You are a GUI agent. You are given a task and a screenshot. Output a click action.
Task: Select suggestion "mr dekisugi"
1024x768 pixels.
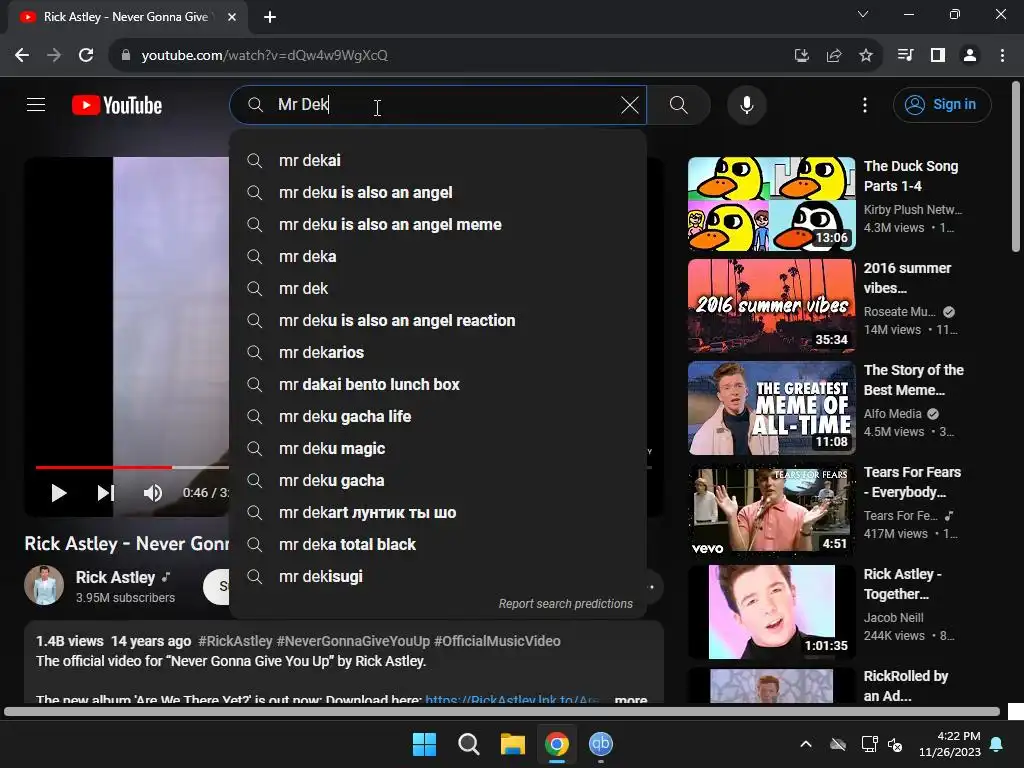[438, 576]
